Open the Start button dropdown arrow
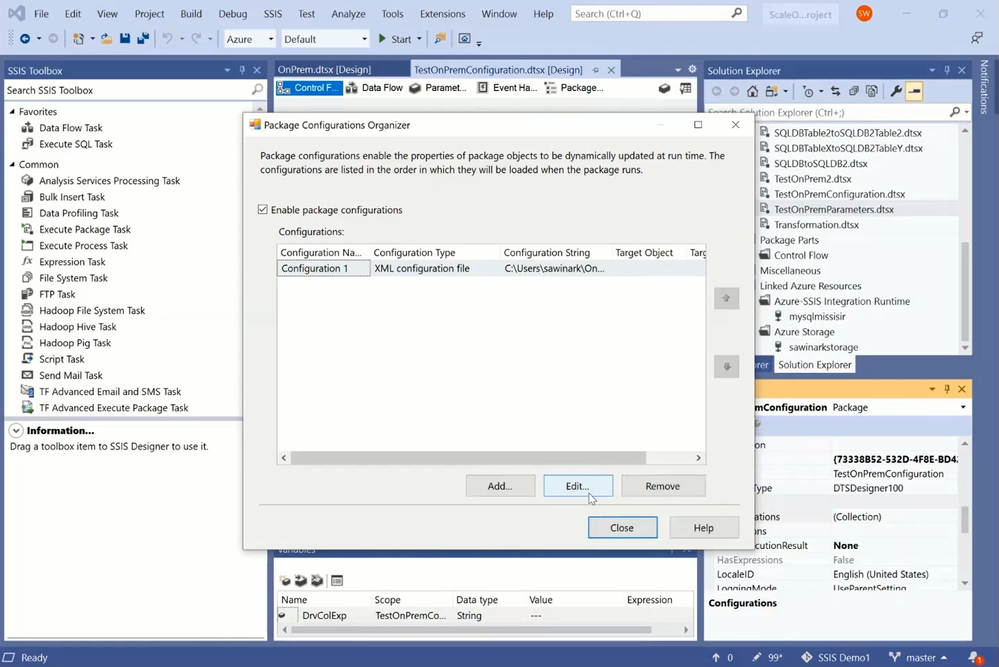This screenshot has width=999, height=667. tap(419, 39)
